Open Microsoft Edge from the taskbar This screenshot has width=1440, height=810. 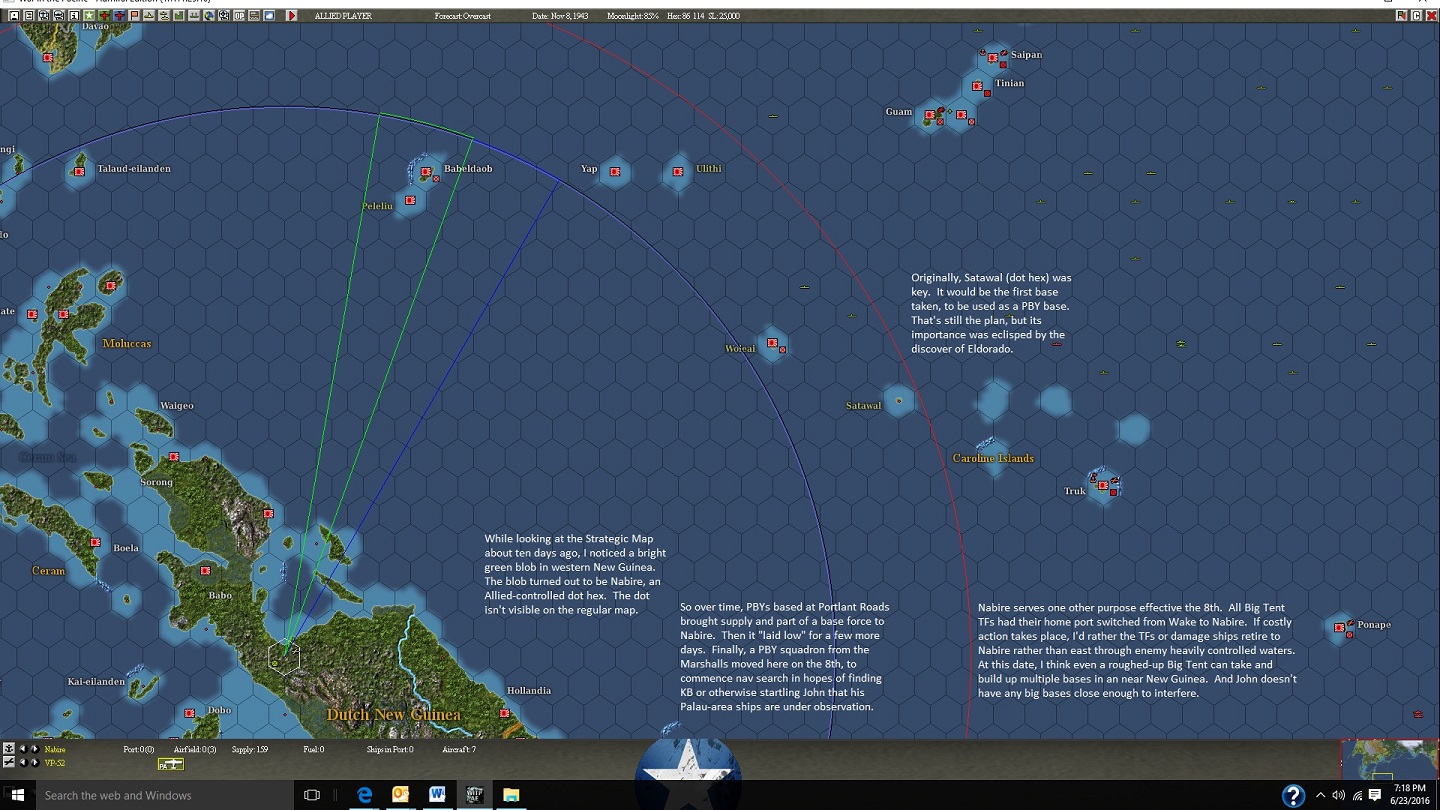(365, 795)
